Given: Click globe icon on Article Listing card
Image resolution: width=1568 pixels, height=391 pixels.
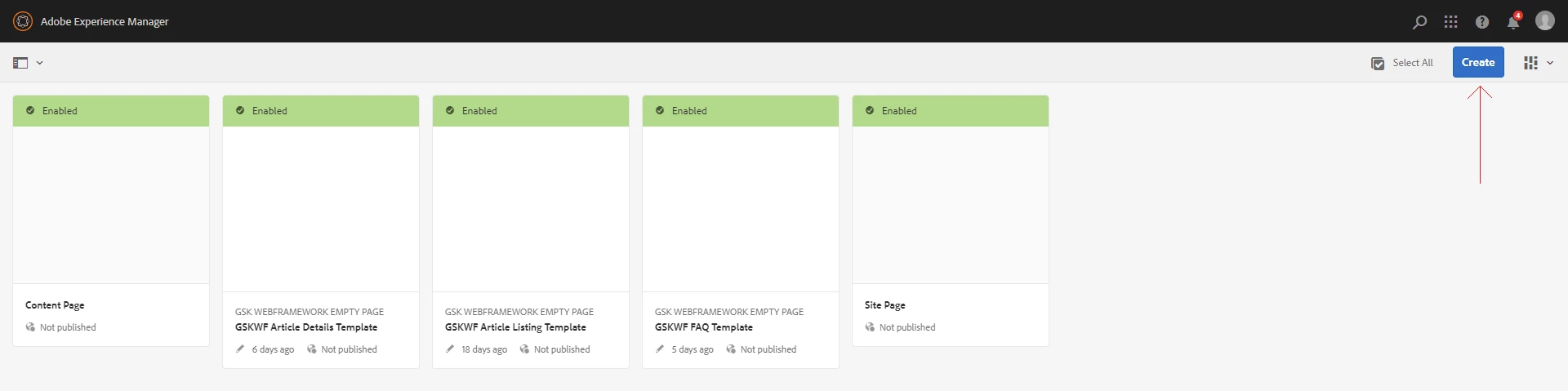Looking at the screenshot, I should (x=525, y=349).
